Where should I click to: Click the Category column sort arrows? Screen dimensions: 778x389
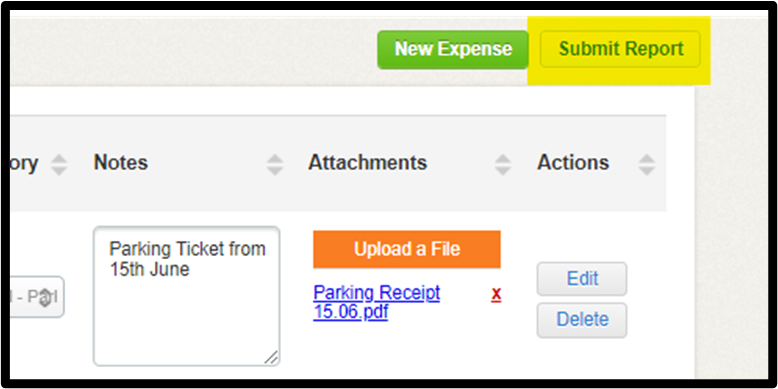59,164
